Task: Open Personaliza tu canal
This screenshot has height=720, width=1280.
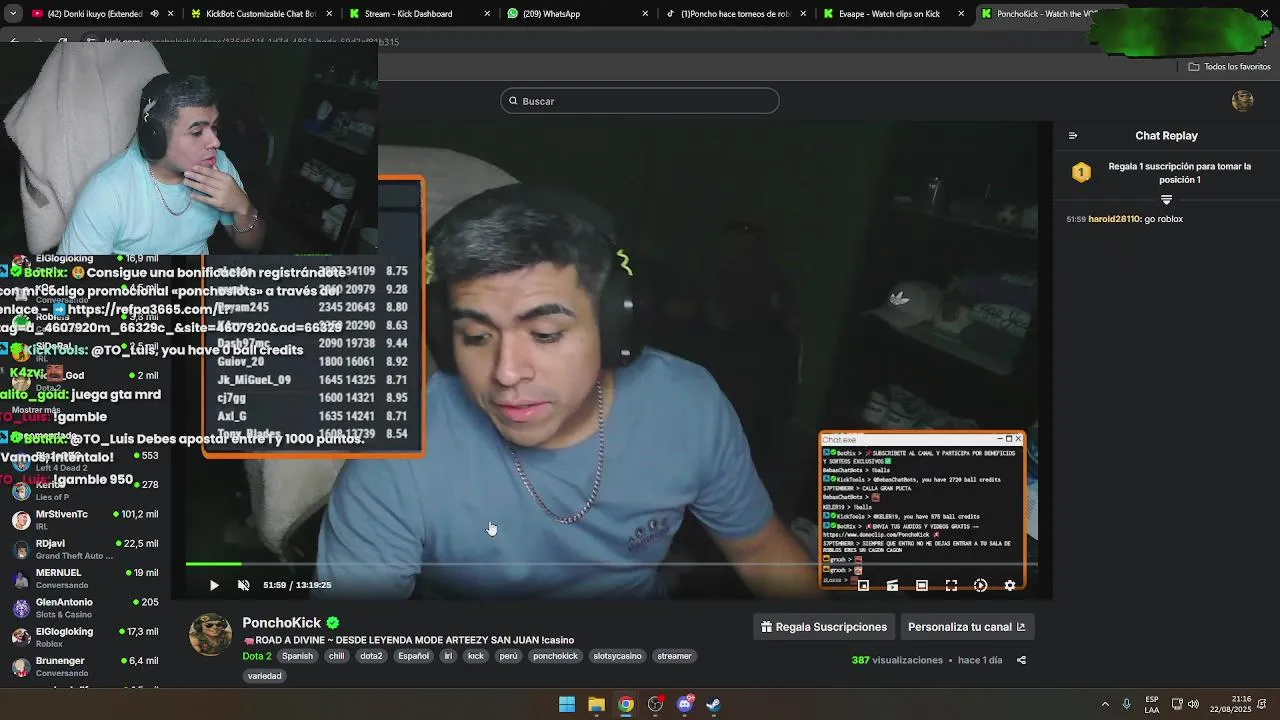Action: [x=966, y=627]
